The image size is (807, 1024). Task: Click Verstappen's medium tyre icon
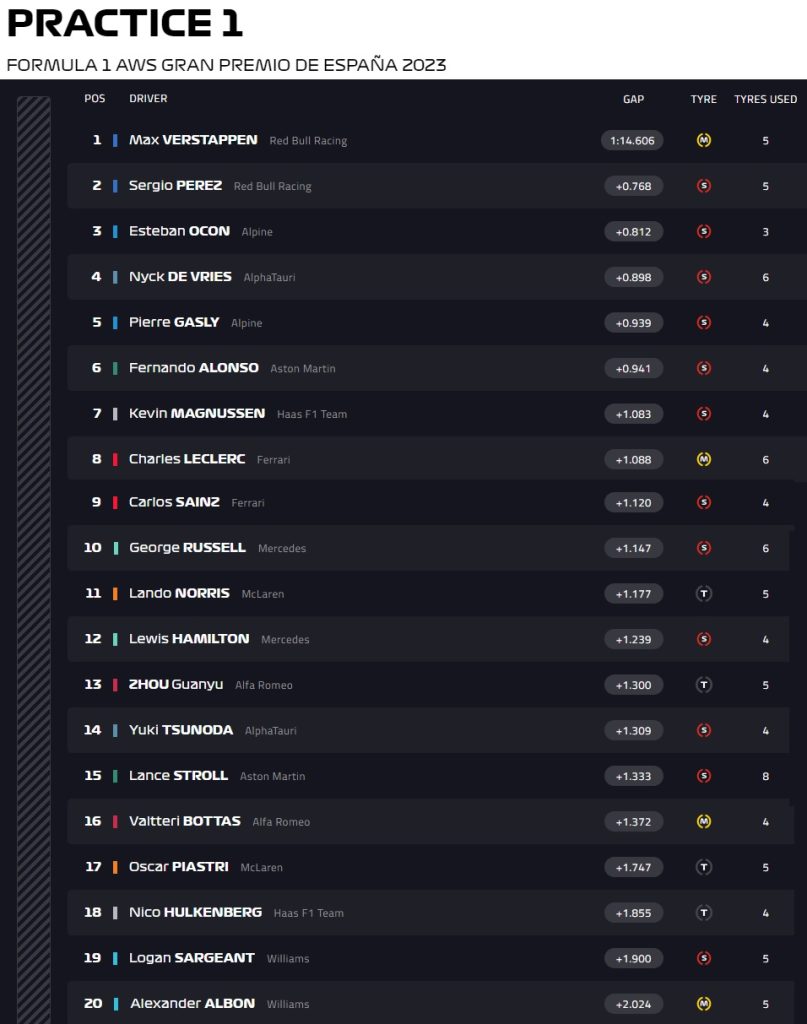click(704, 140)
